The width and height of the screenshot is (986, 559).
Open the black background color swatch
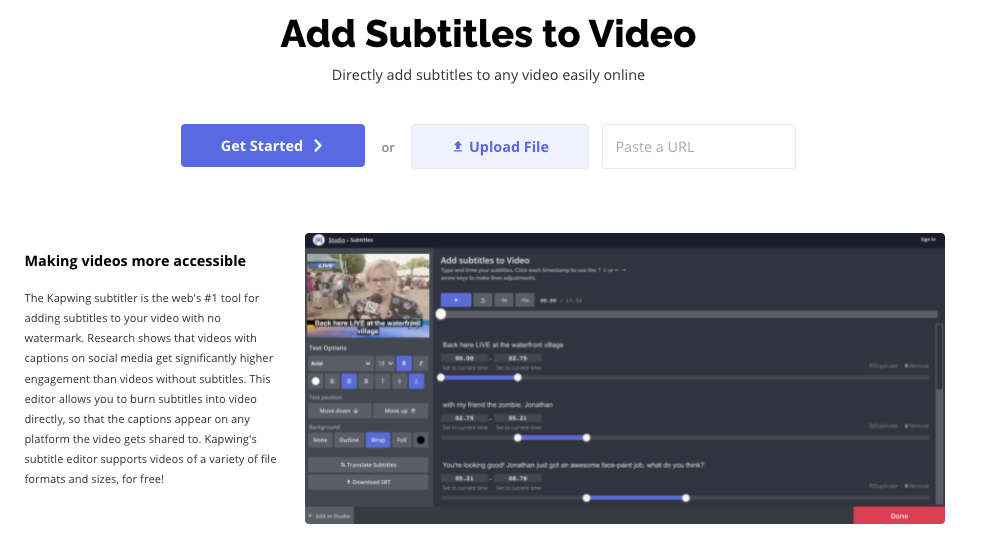[x=421, y=440]
